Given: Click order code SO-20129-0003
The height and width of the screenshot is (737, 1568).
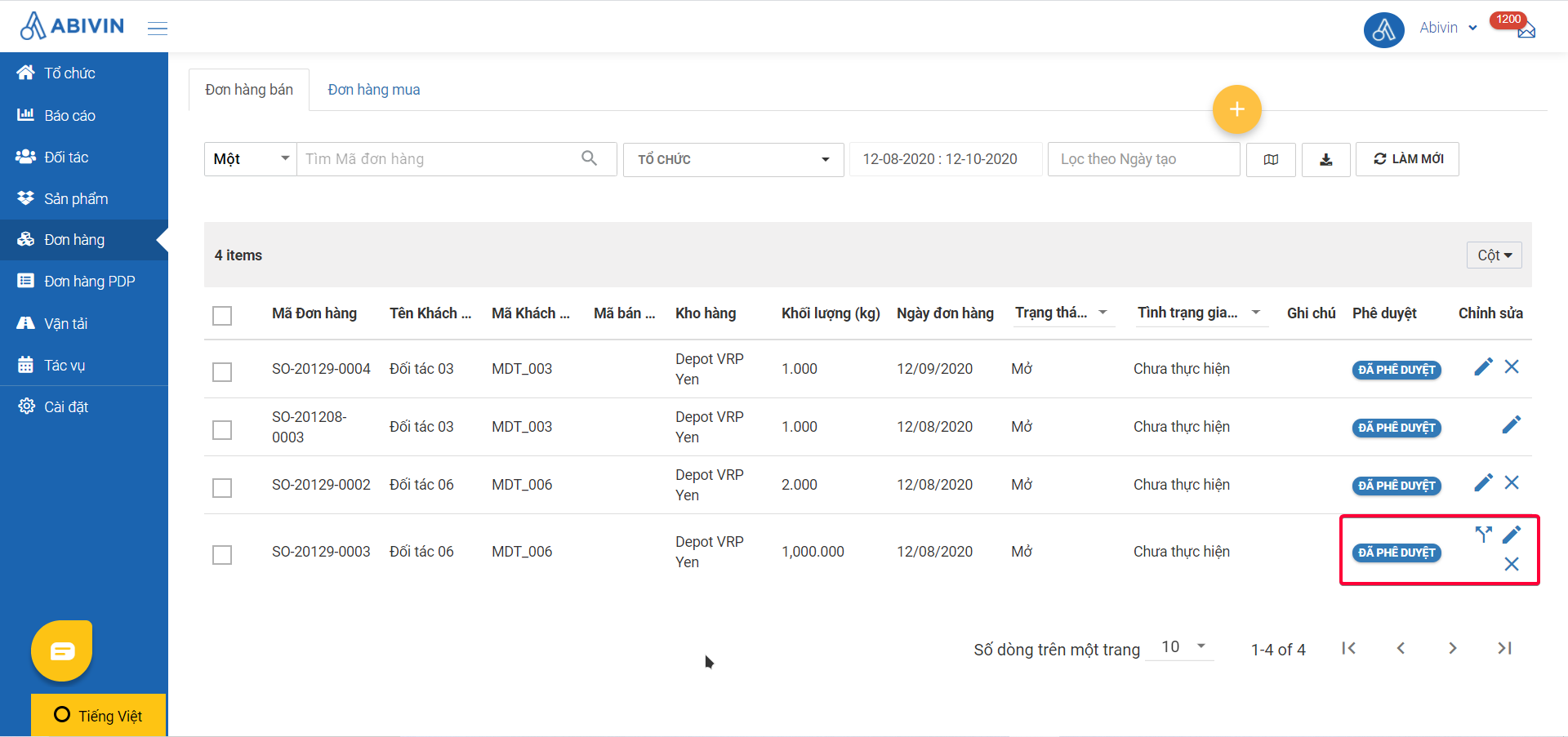Looking at the screenshot, I should (321, 552).
